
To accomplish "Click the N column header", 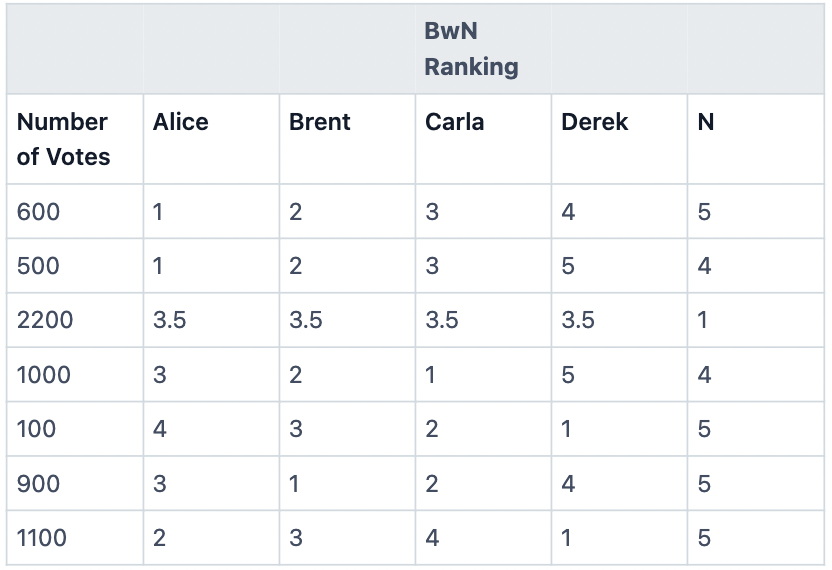I will [705, 122].
